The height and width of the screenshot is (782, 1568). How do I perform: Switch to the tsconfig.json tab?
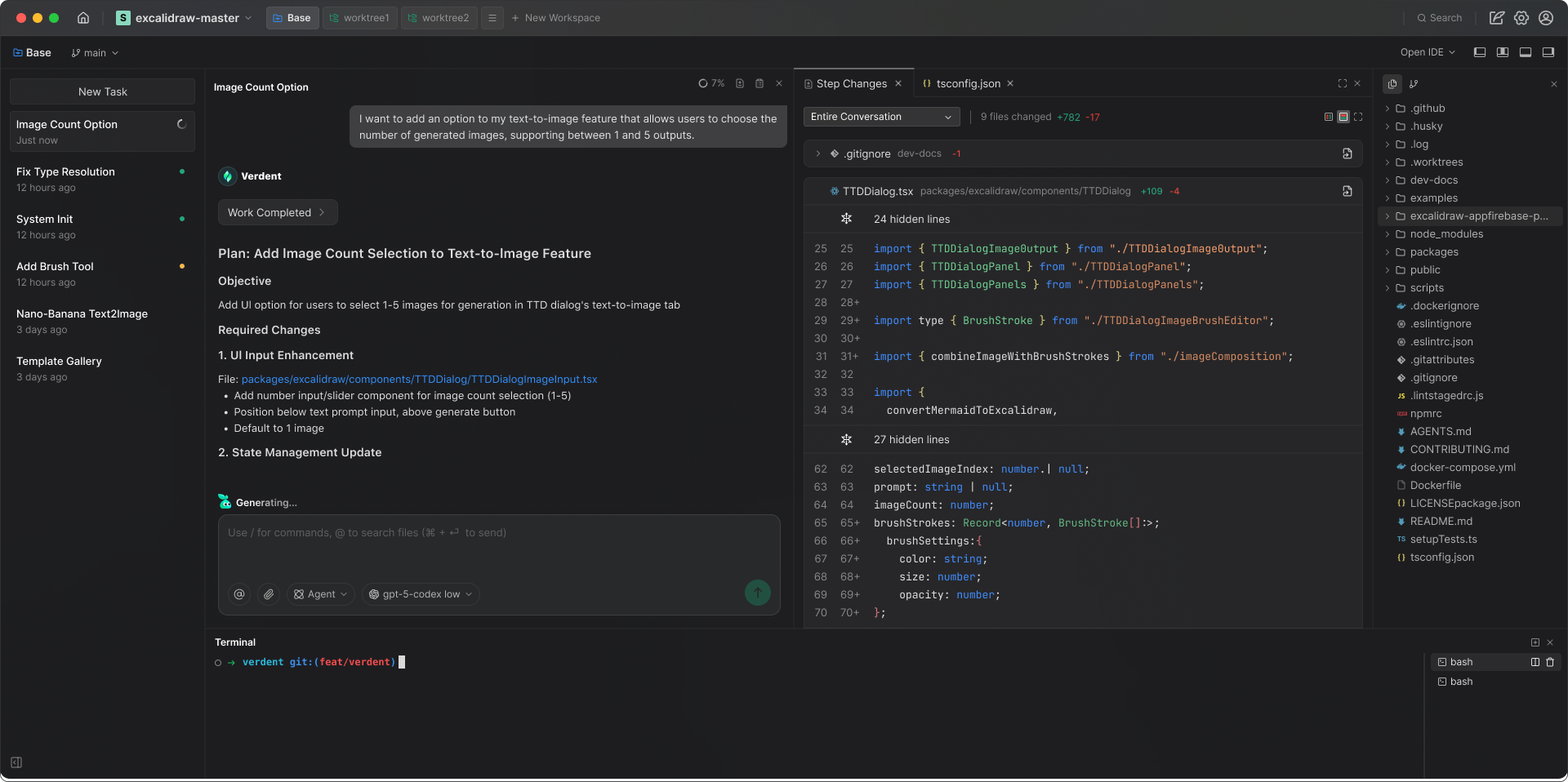pyautogui.click(x=968, y=83)
